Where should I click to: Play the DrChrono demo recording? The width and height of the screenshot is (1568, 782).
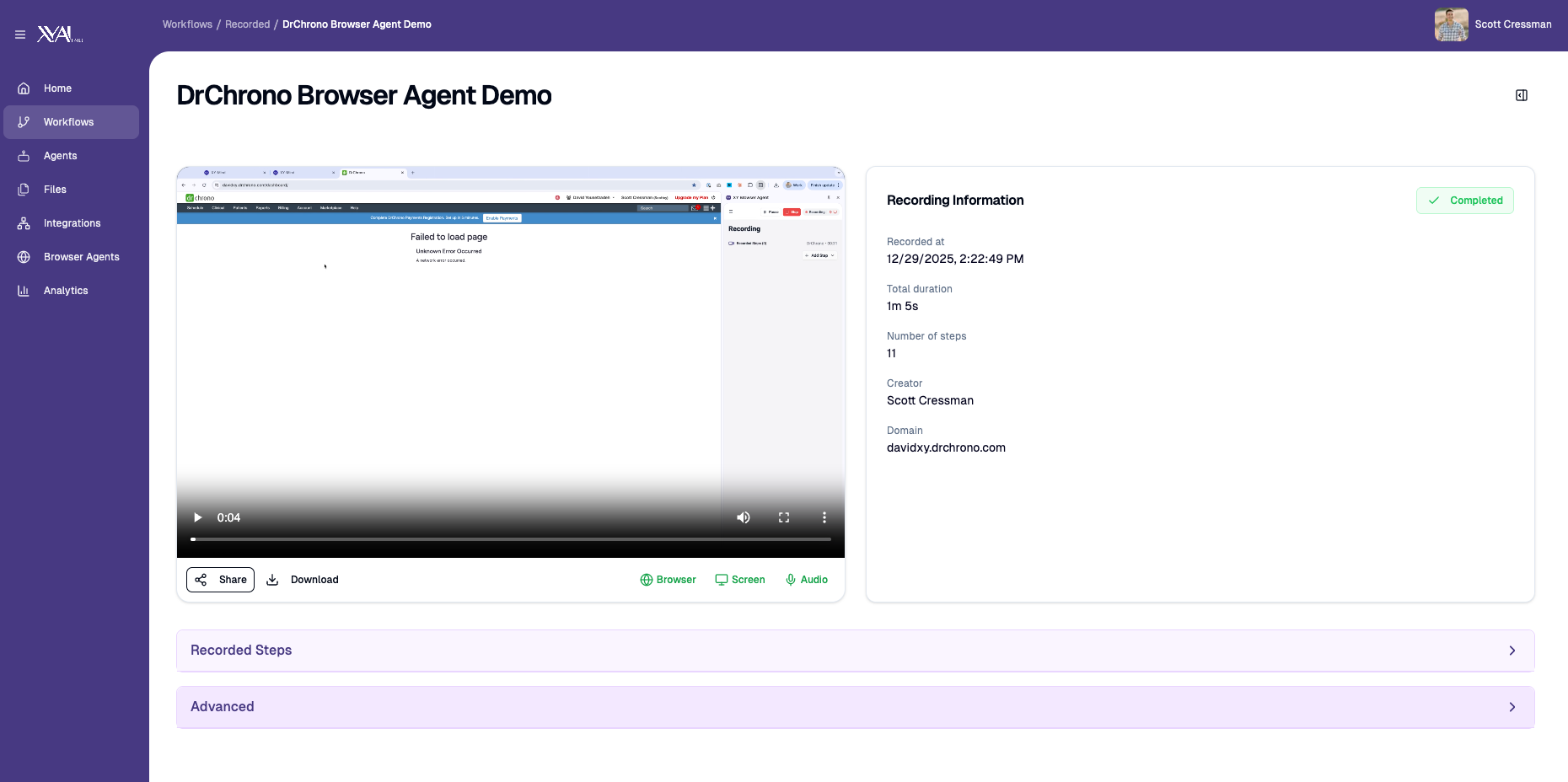pos(197,517)
